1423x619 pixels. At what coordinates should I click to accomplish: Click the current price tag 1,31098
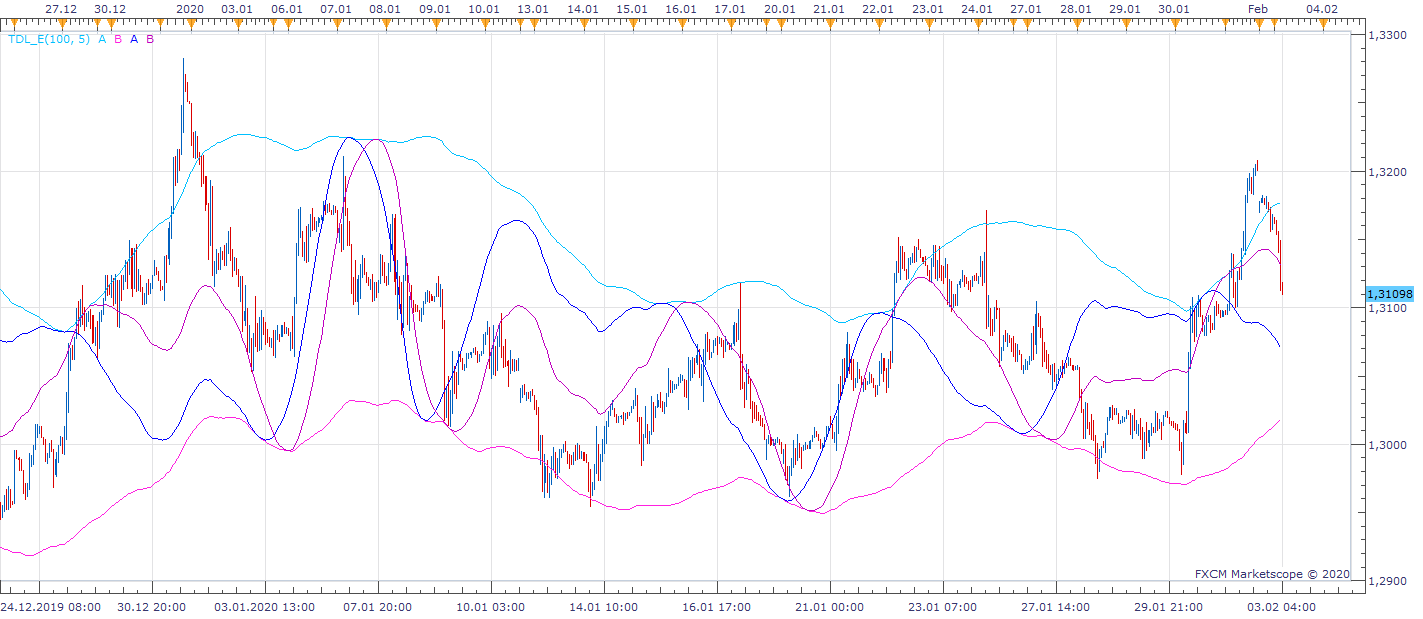pos(1388,294)
